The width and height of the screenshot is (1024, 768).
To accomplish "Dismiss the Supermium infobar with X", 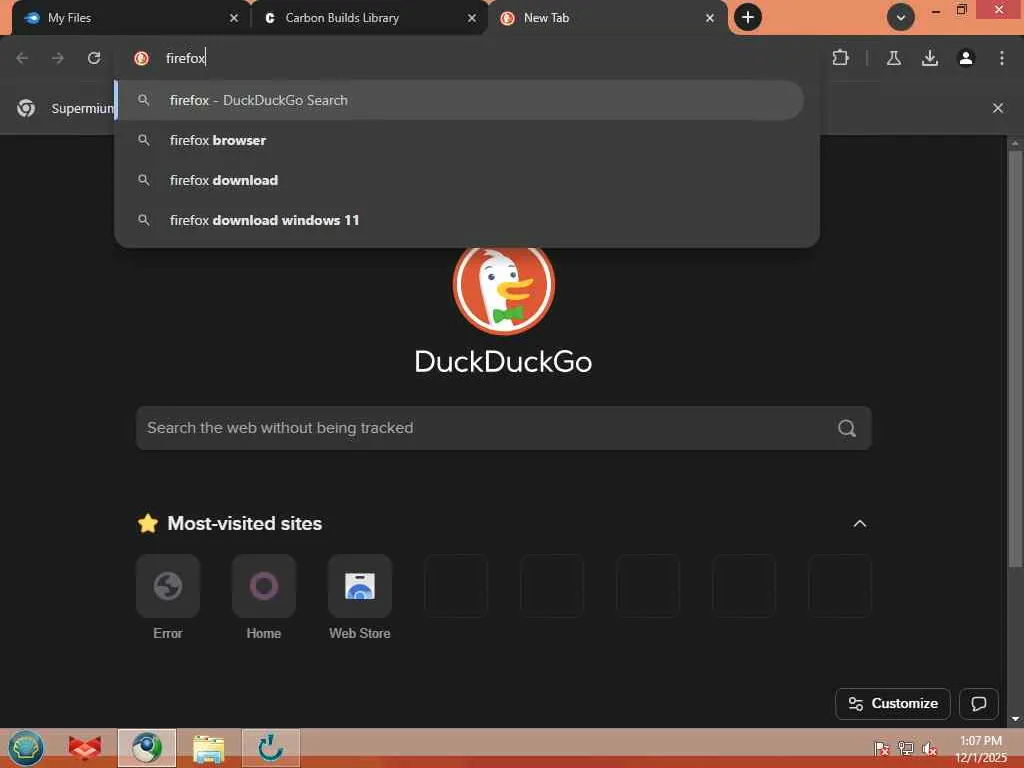I will click(x=998, y=108).
